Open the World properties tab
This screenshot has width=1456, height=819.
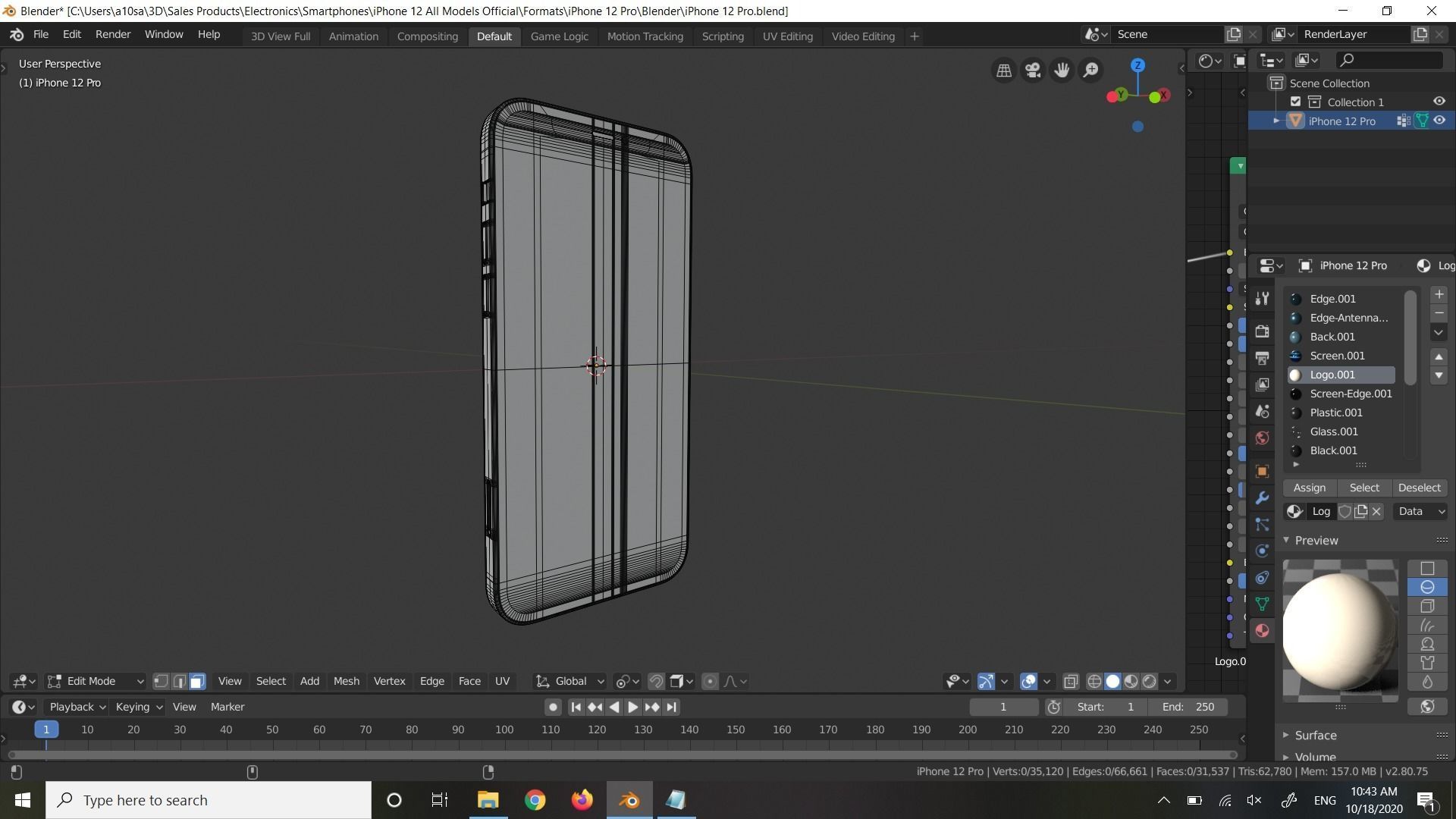1262,438
